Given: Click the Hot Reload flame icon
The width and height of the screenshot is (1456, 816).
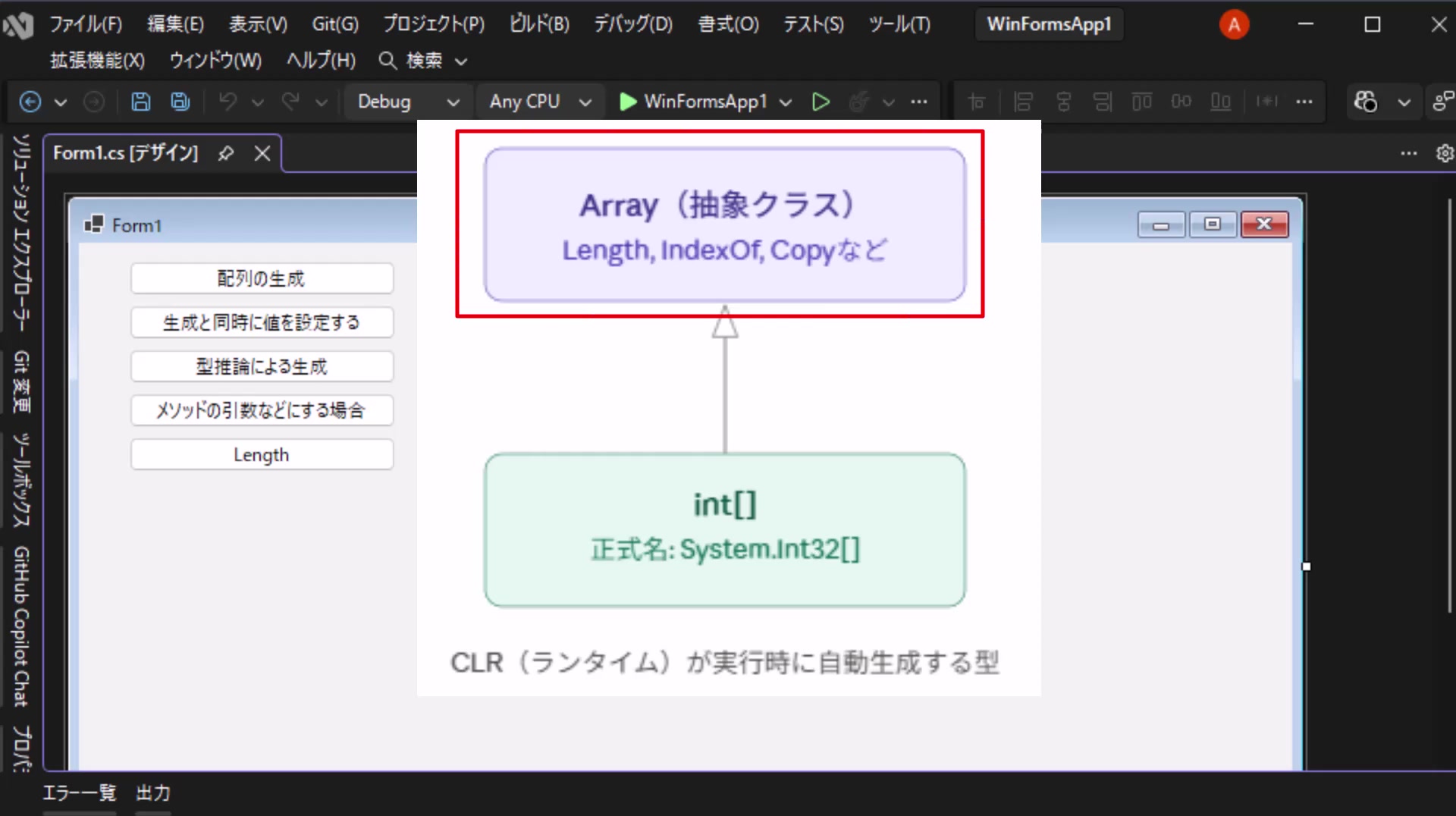Looking at the screenshot, I should coord(859,102).
